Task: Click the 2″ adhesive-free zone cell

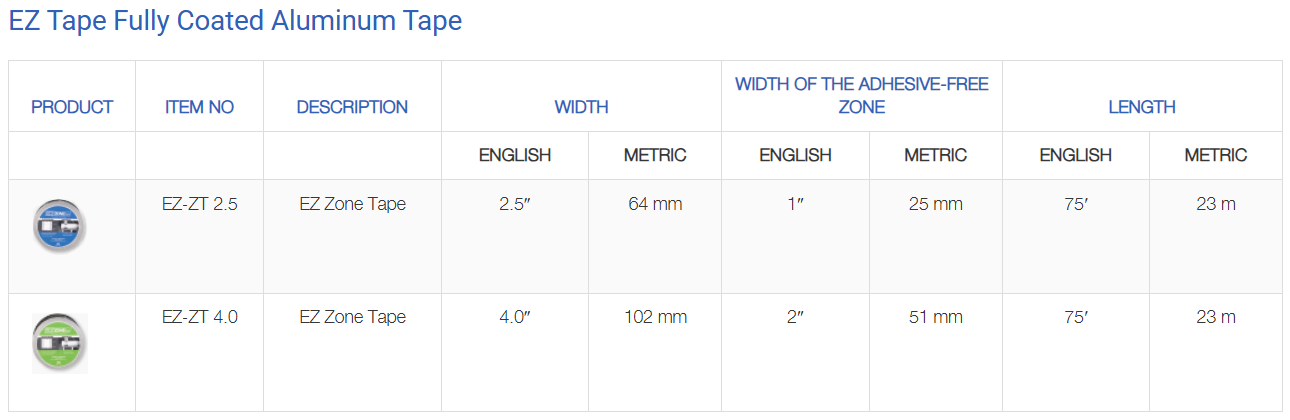Action: [x=796, y=317]
